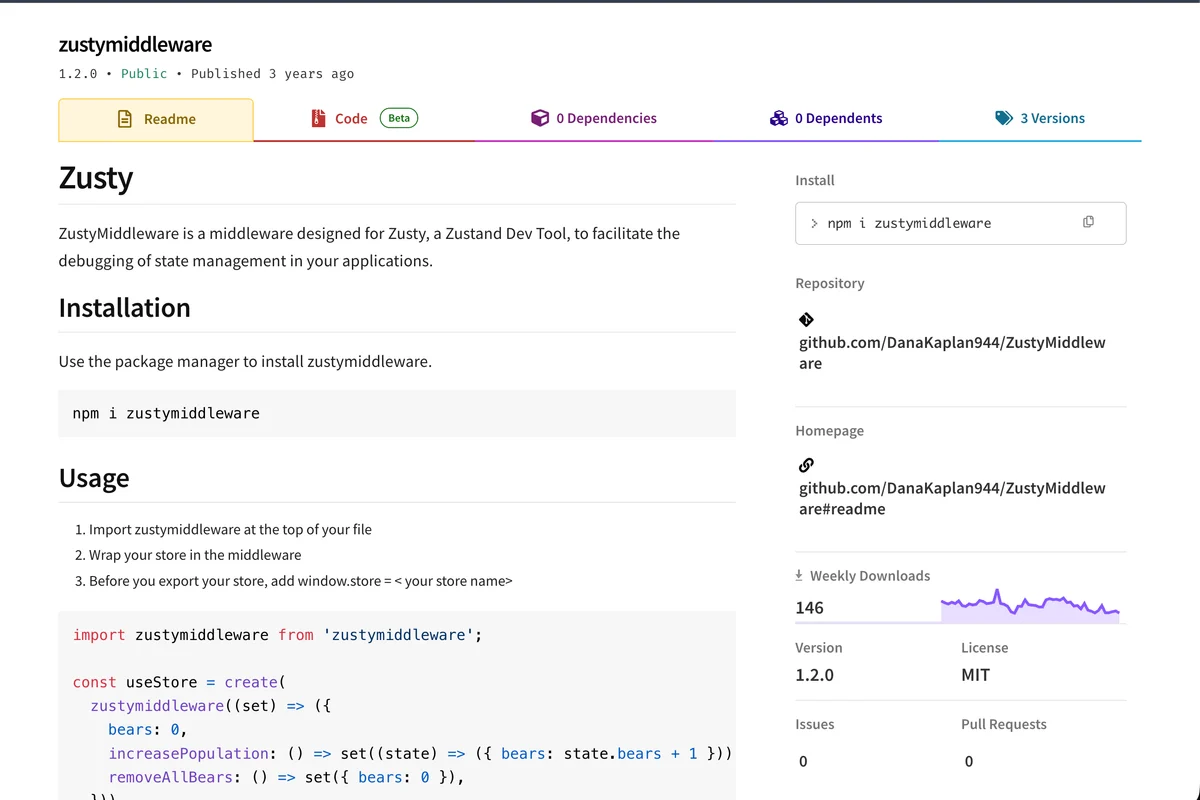Click the increasePopulation code line
The width and height of the screenshot is (1200, 800).
point(420,753)
